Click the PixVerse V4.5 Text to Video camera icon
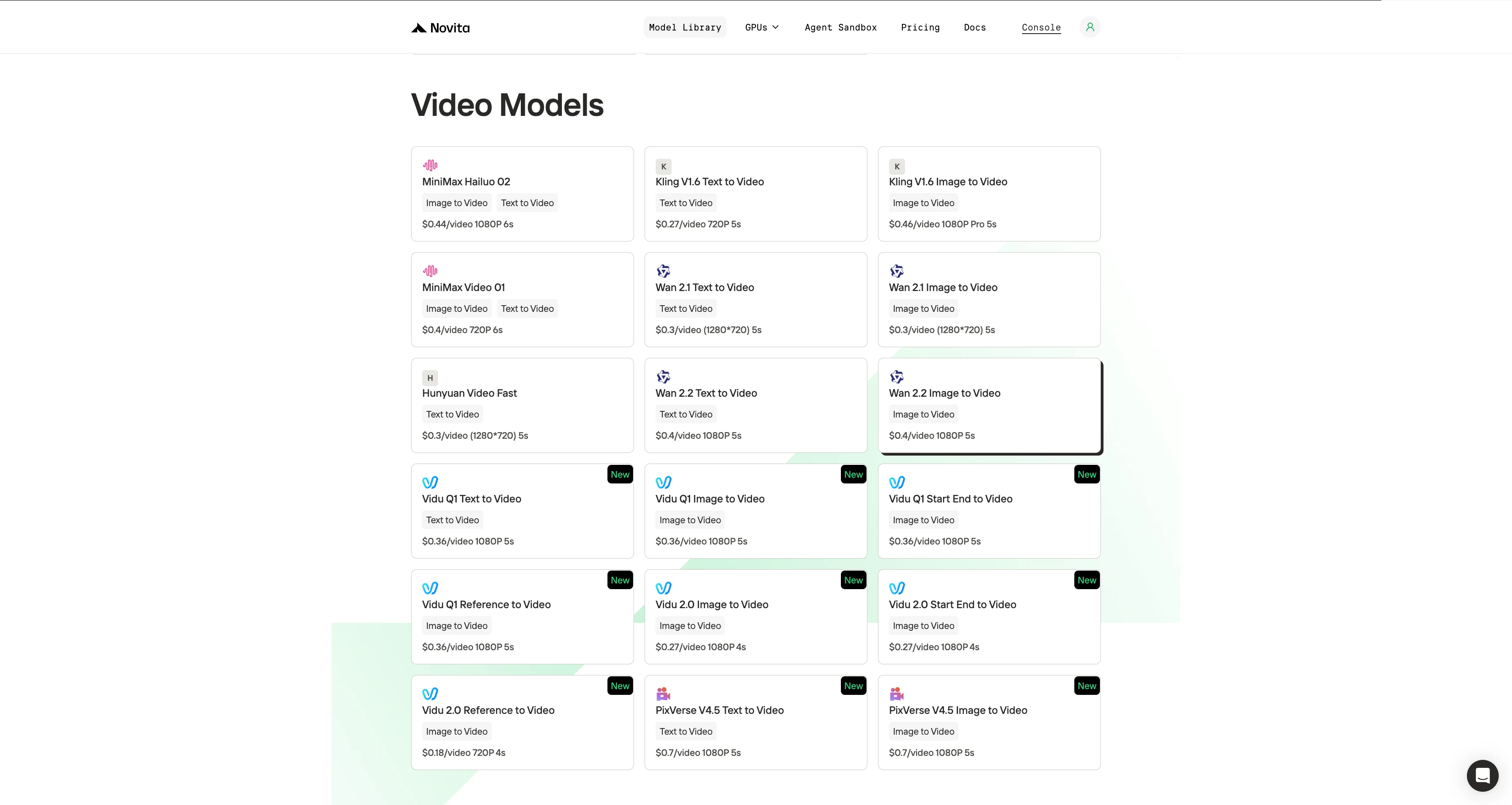 (663, 694)
